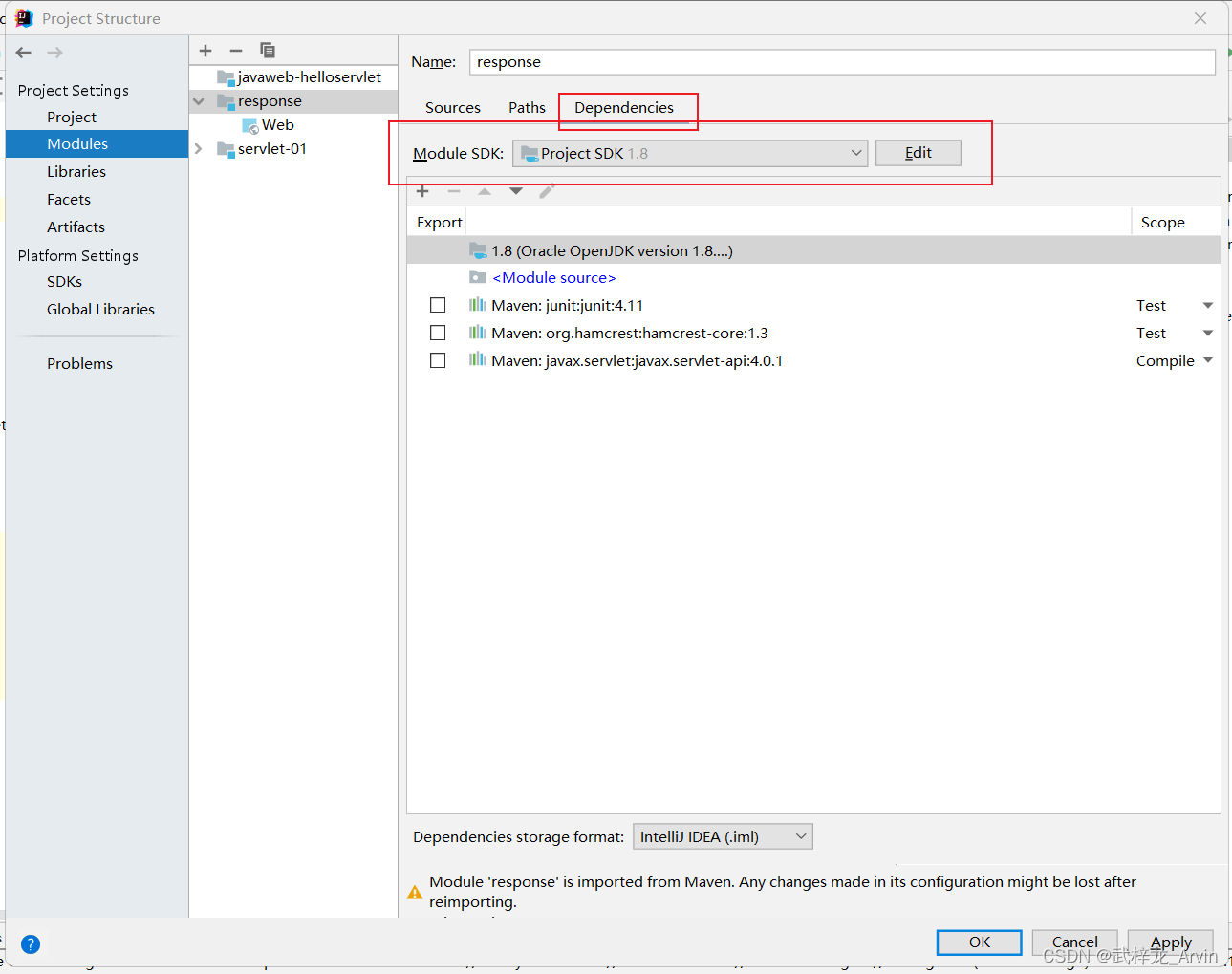
Task: Select Modules in the sidebar
Action: click(x=97, y=143)
